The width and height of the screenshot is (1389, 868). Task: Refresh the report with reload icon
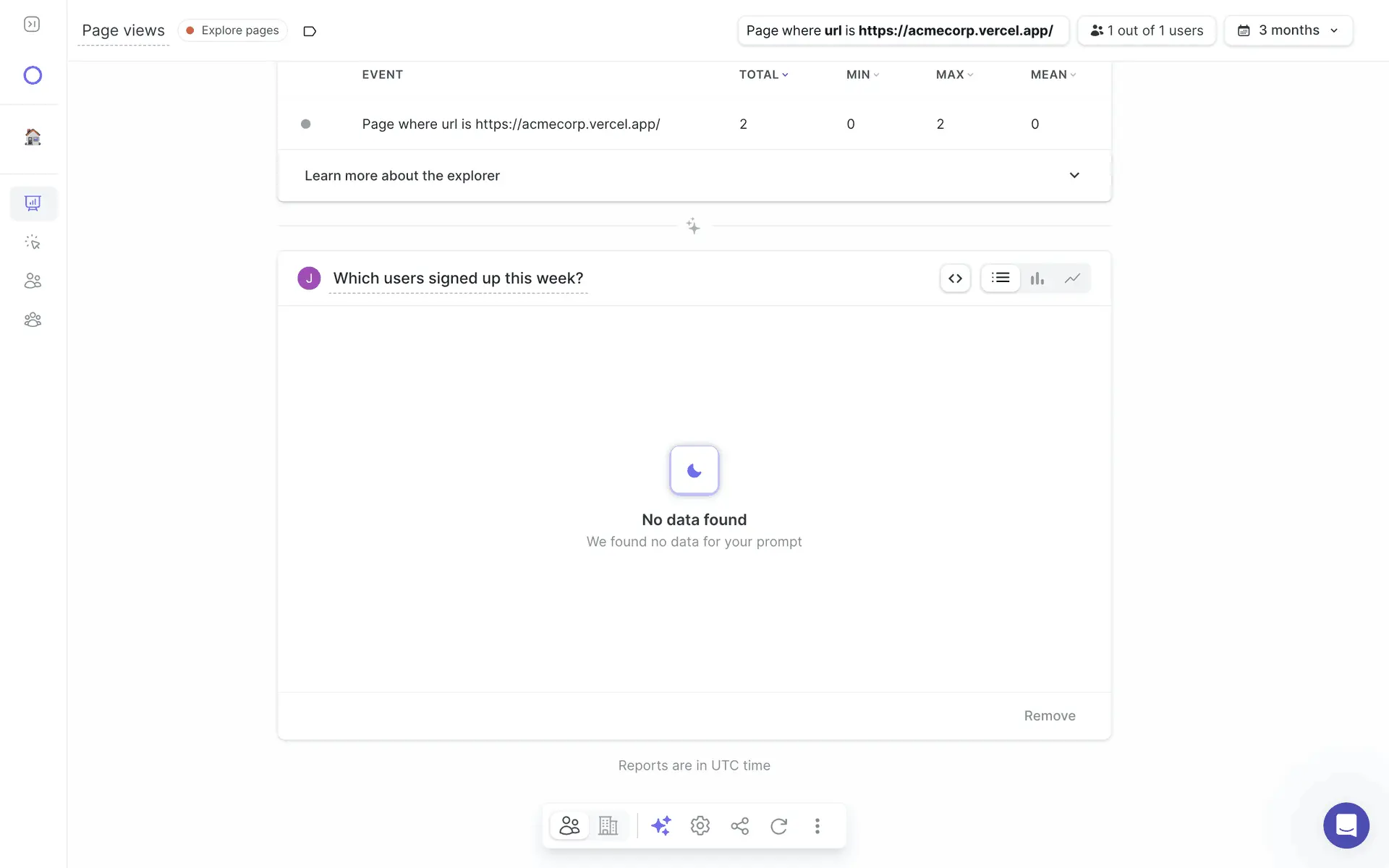(x=778, y=825)
